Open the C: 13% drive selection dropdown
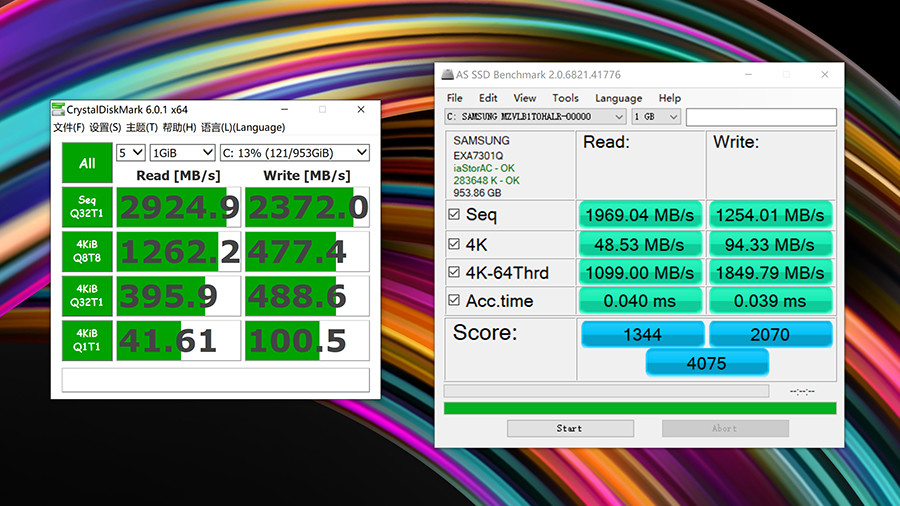This screenshot has height=506, width=900. coord(294,153)
